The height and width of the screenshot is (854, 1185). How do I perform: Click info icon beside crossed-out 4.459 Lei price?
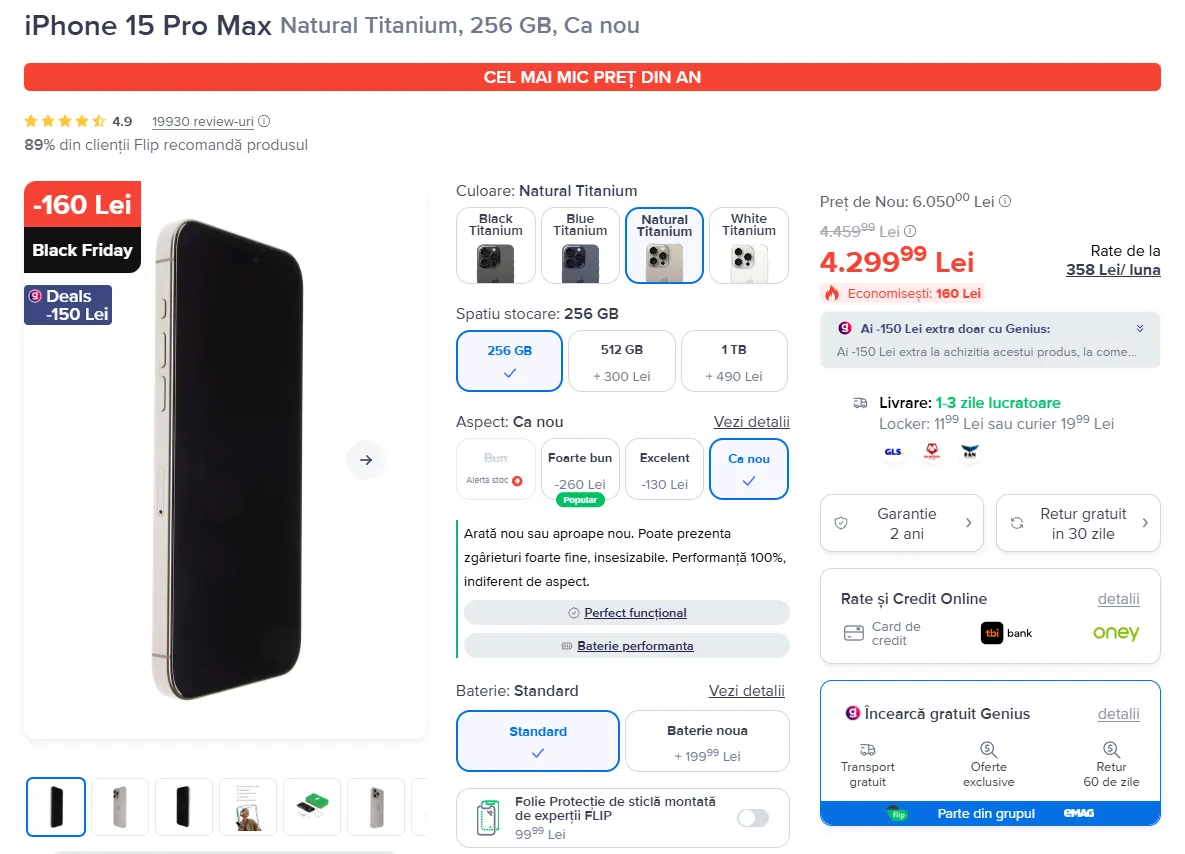pyautogui.click(x=910, y=231)
